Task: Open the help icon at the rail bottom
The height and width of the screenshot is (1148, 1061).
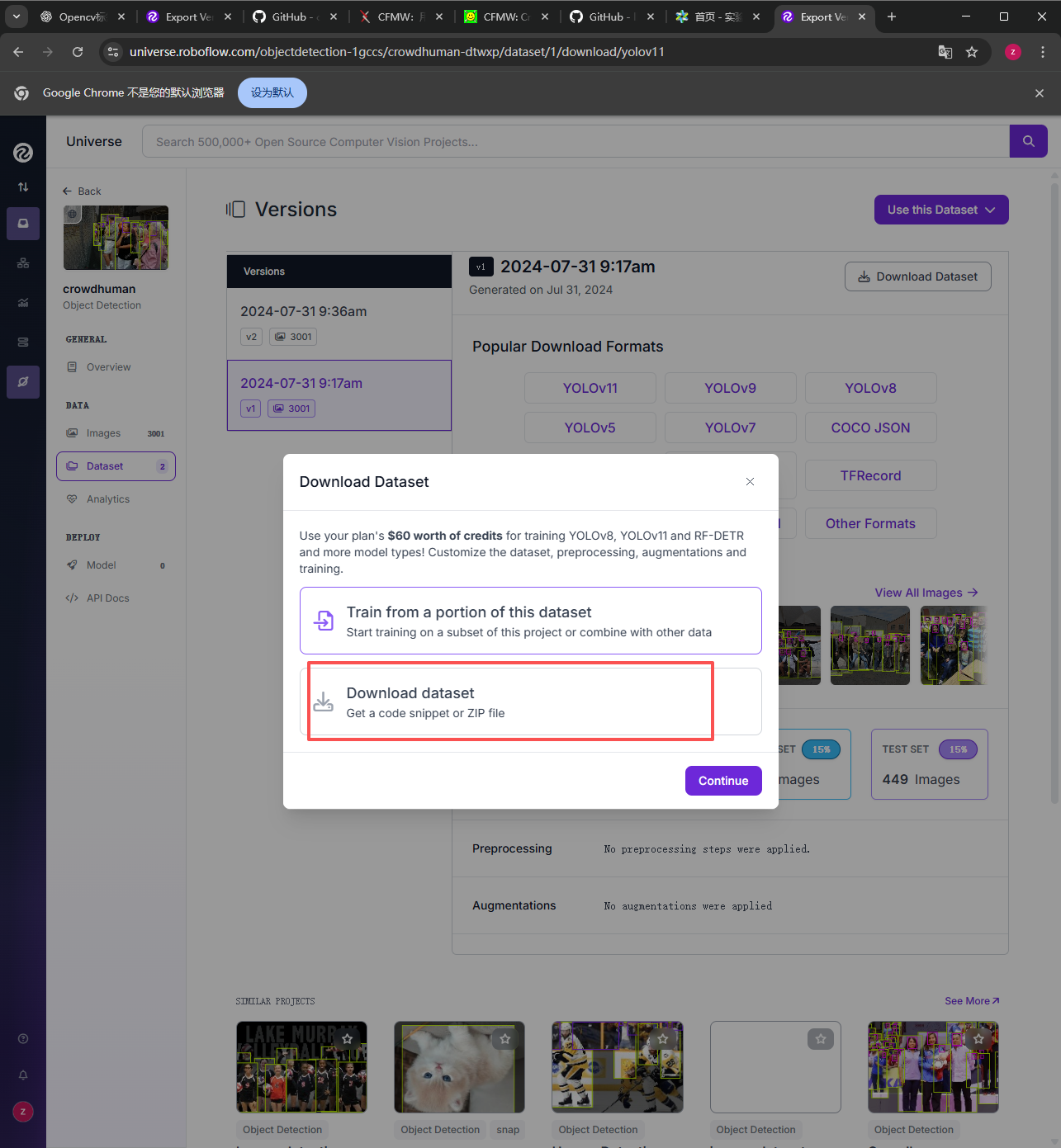Action: [23, 1039]
